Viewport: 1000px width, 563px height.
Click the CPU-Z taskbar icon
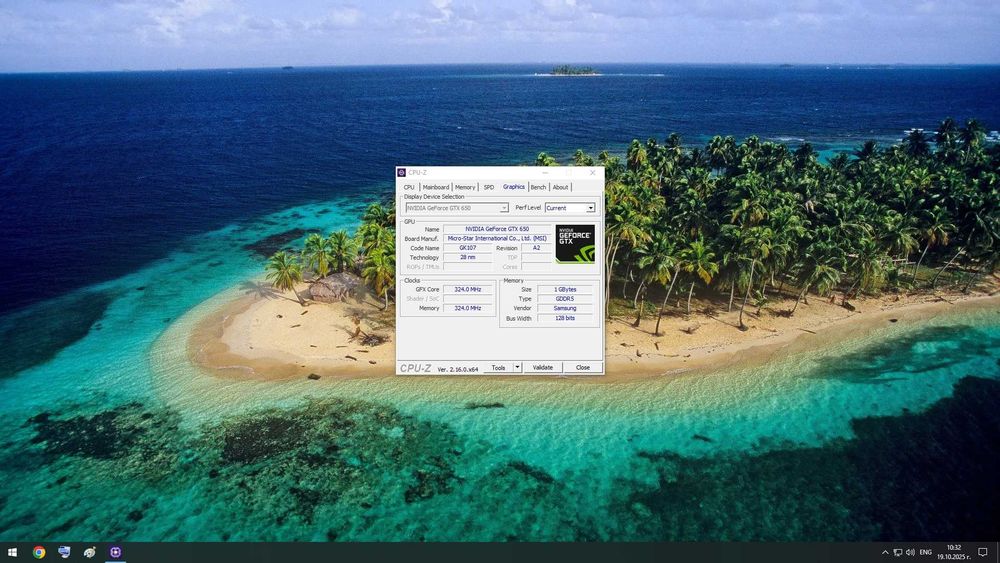pyautogui.click(x=115, y=552)
